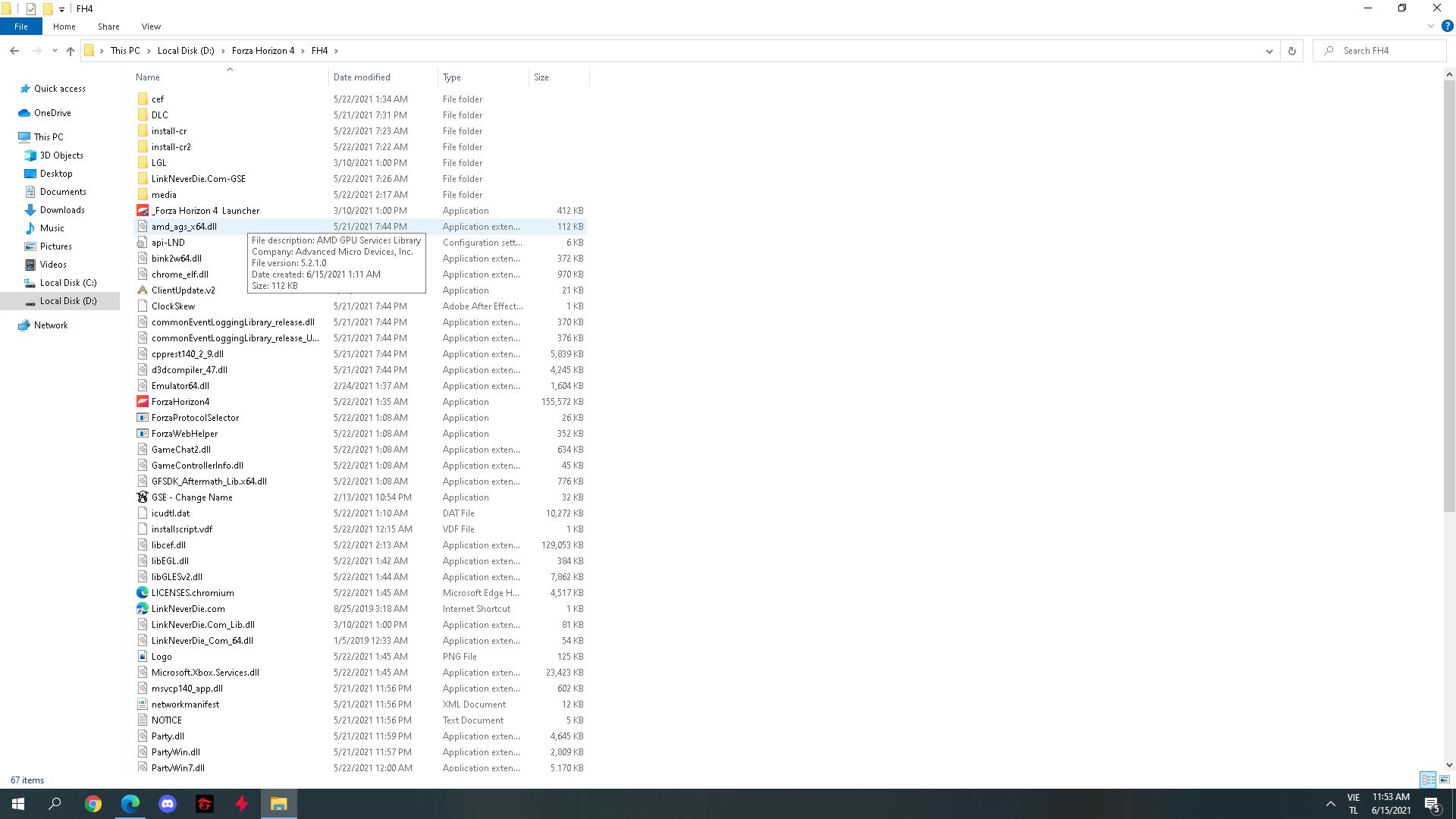Open the address bar history dropdown

click(x=1269, y=51)
